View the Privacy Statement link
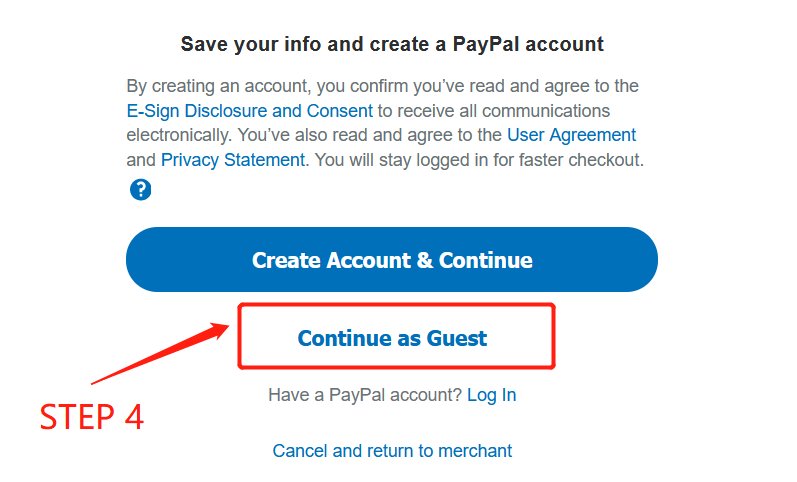This screenshot has height=482, width=797. [232, 160]
